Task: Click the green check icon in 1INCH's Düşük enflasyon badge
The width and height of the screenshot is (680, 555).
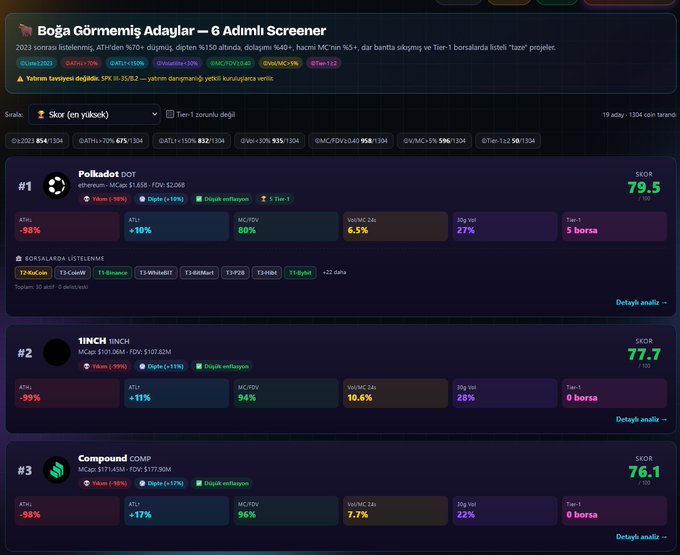Action: point(199,366)
